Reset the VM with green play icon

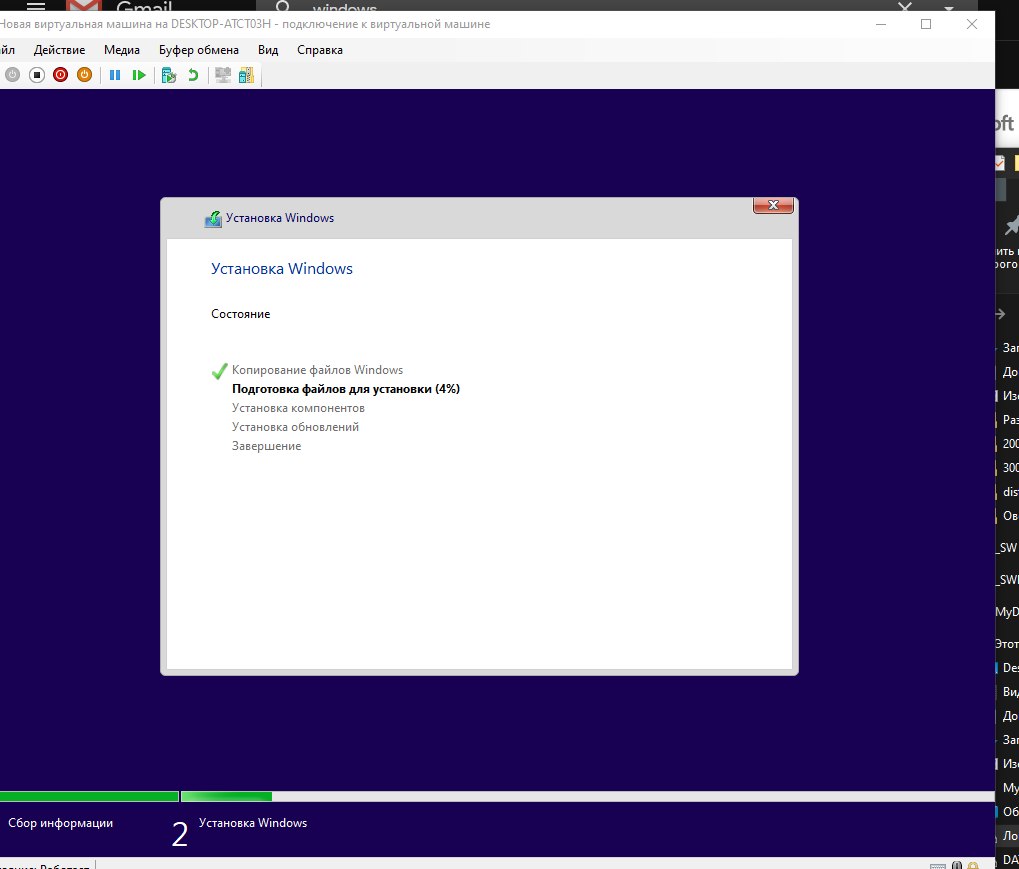click(138, 75)
